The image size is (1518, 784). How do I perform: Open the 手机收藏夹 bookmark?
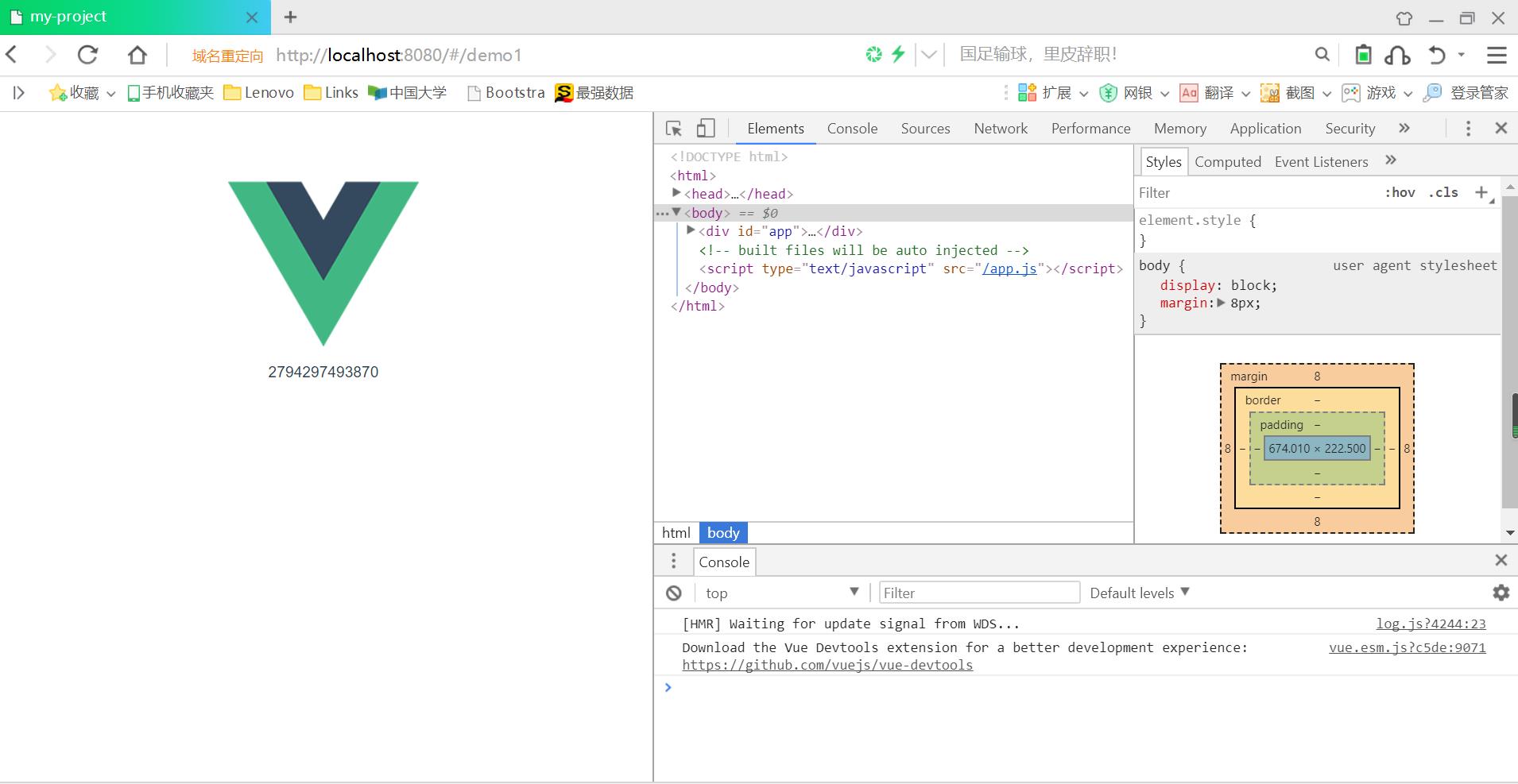171,93
